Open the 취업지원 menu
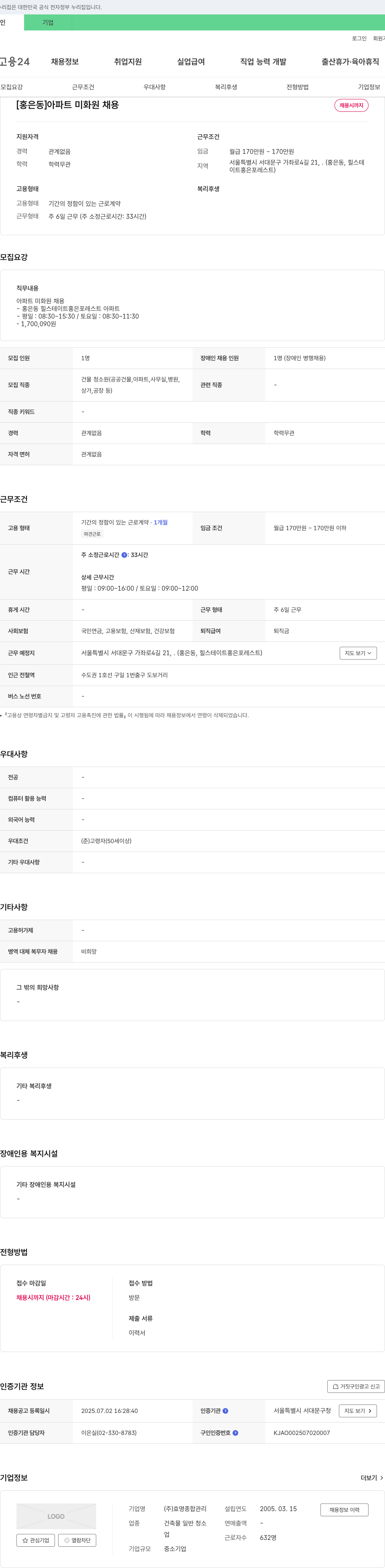 tap(128, 61)
